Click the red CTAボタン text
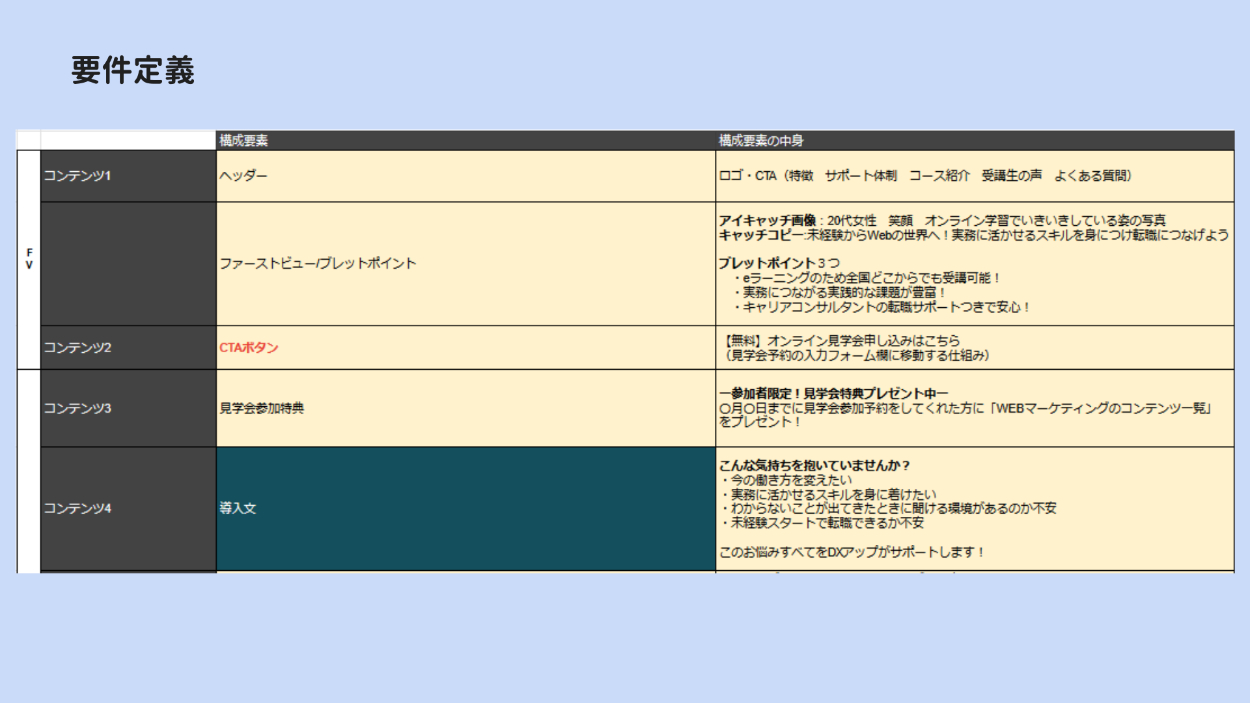1250x703 pixels. pyautogui.click(x=249, y=348)
